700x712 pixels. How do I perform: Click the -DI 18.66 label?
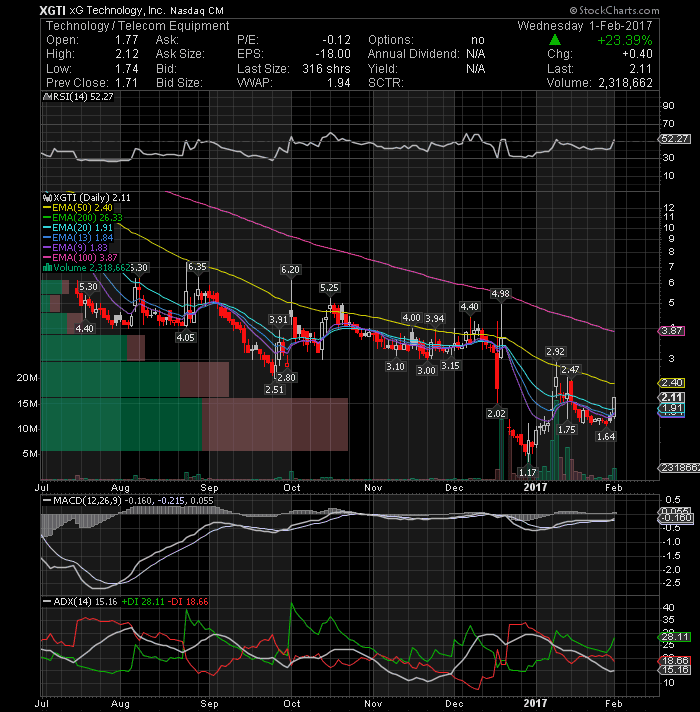(x=188, y=602)
